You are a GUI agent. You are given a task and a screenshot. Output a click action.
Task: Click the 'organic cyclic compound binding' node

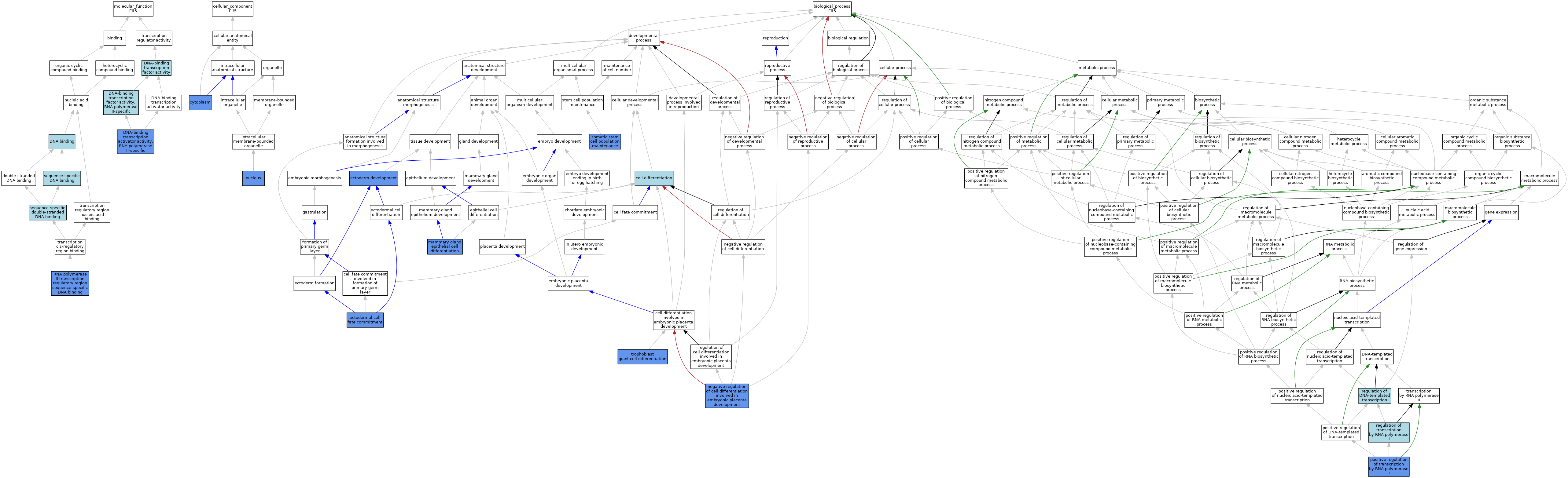coord(69,68)
